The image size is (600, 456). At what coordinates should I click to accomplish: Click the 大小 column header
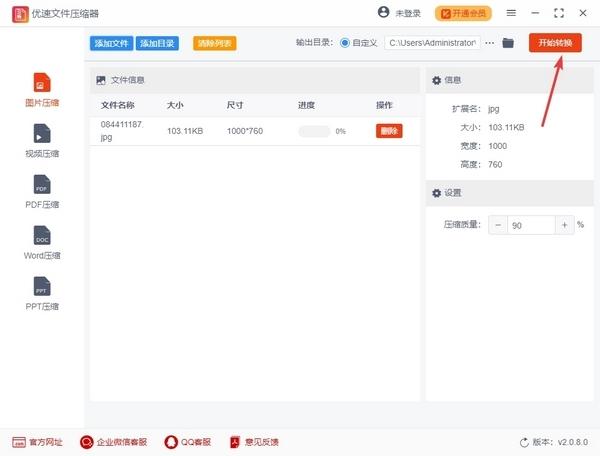click(x=175, y=105)
